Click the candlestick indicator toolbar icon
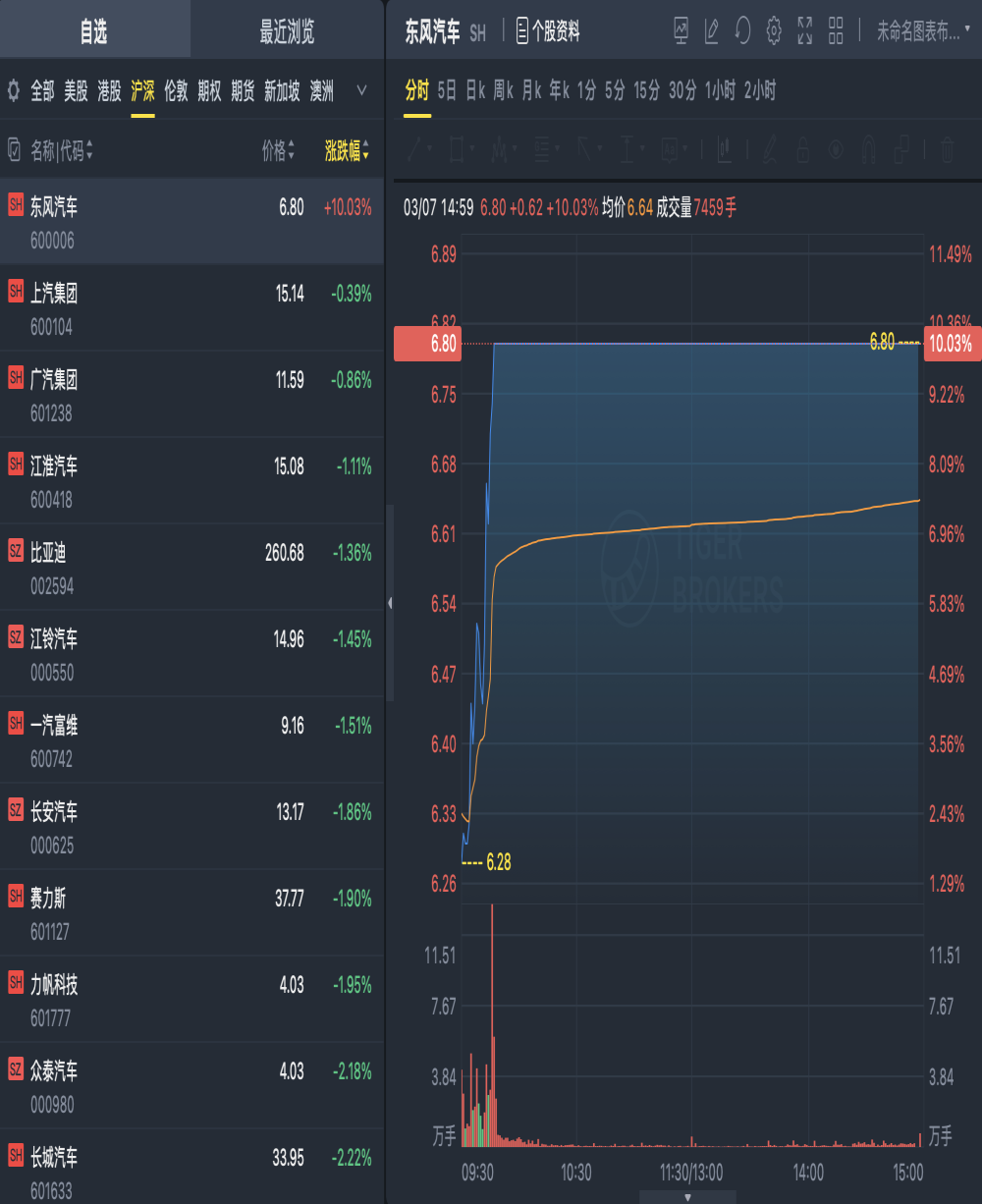This screenshot has width=982, height=1204. 725,149
